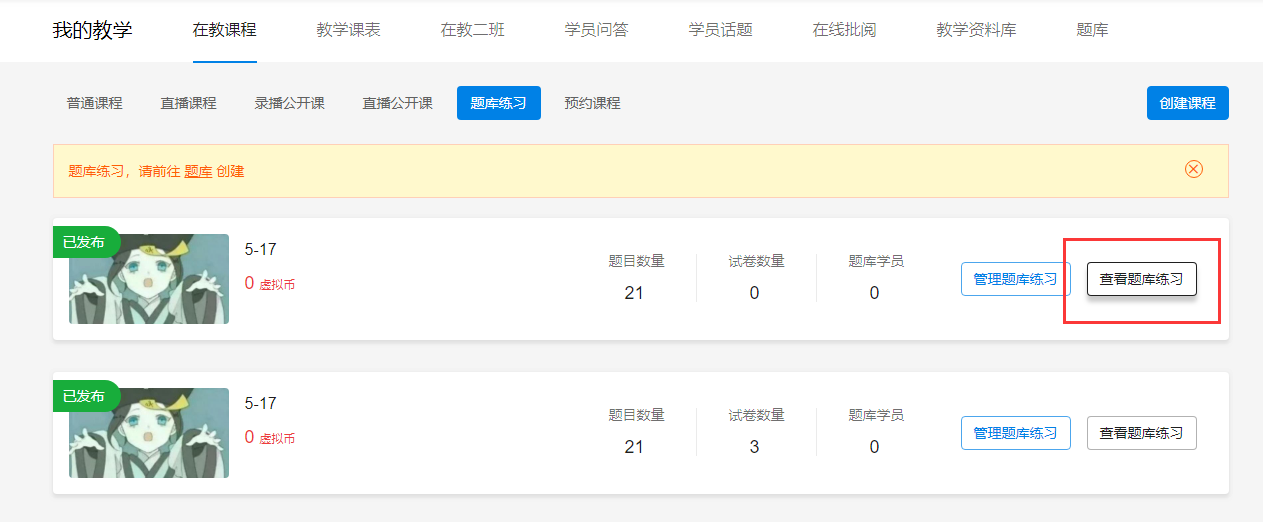Image resolution: width=1263 pixels, height=522 pixels.
Task: Click 查看题库练习 on the card with 3 试卷
Action: click(x=1141, y=433)
